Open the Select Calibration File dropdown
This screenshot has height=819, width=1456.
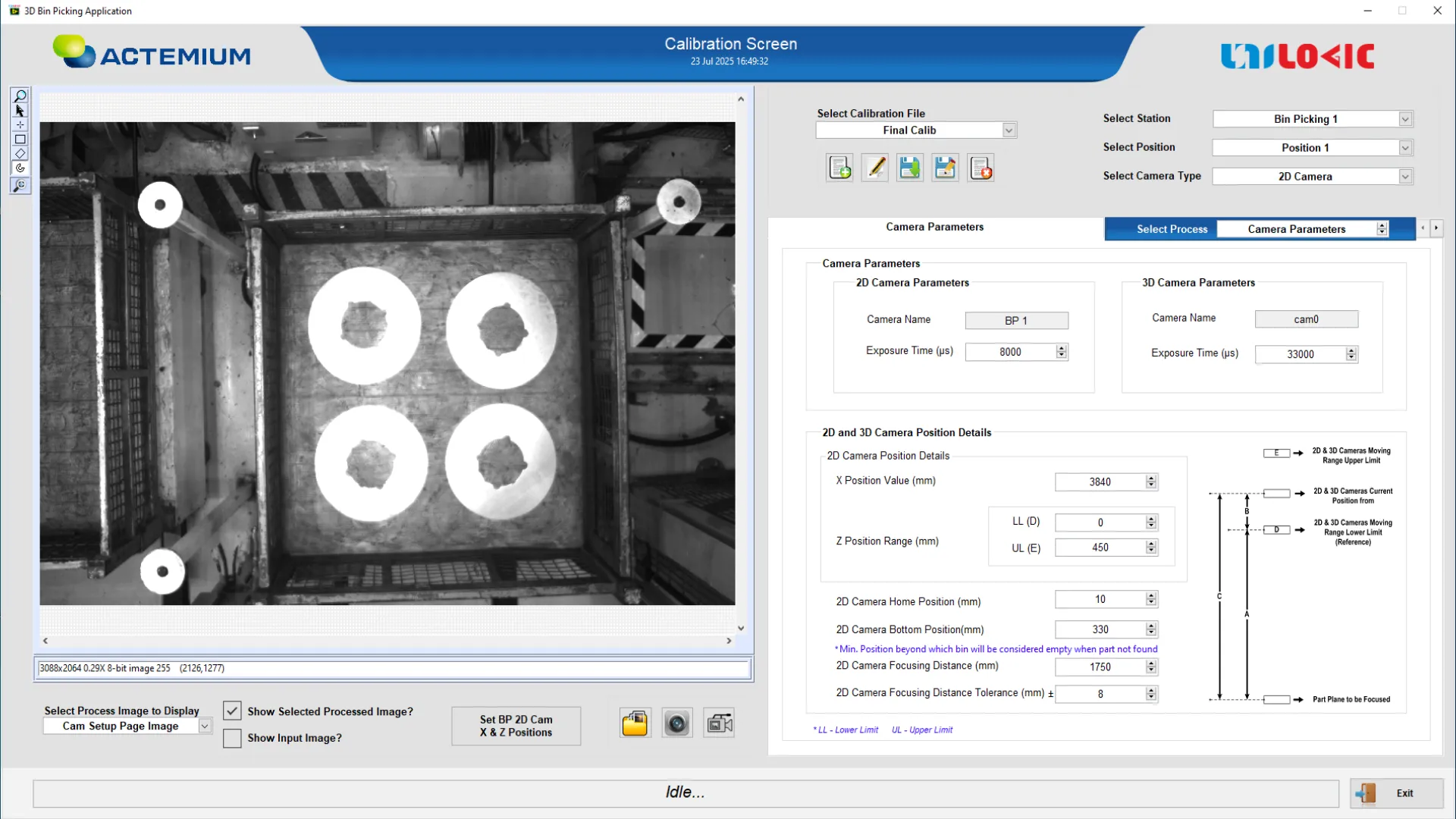click(1009, 130)
